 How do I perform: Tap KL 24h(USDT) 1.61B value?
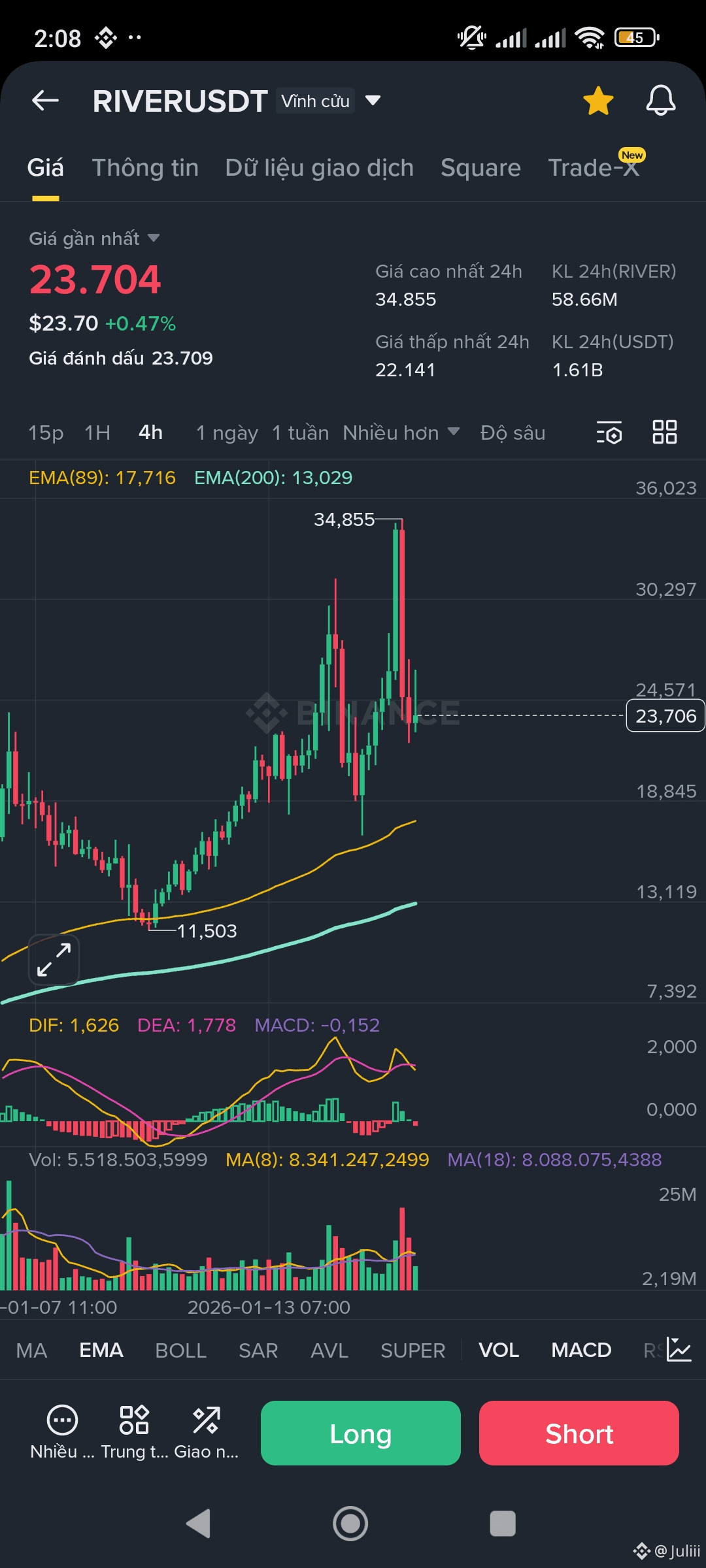pyautogui.click(x=577, y=370)
